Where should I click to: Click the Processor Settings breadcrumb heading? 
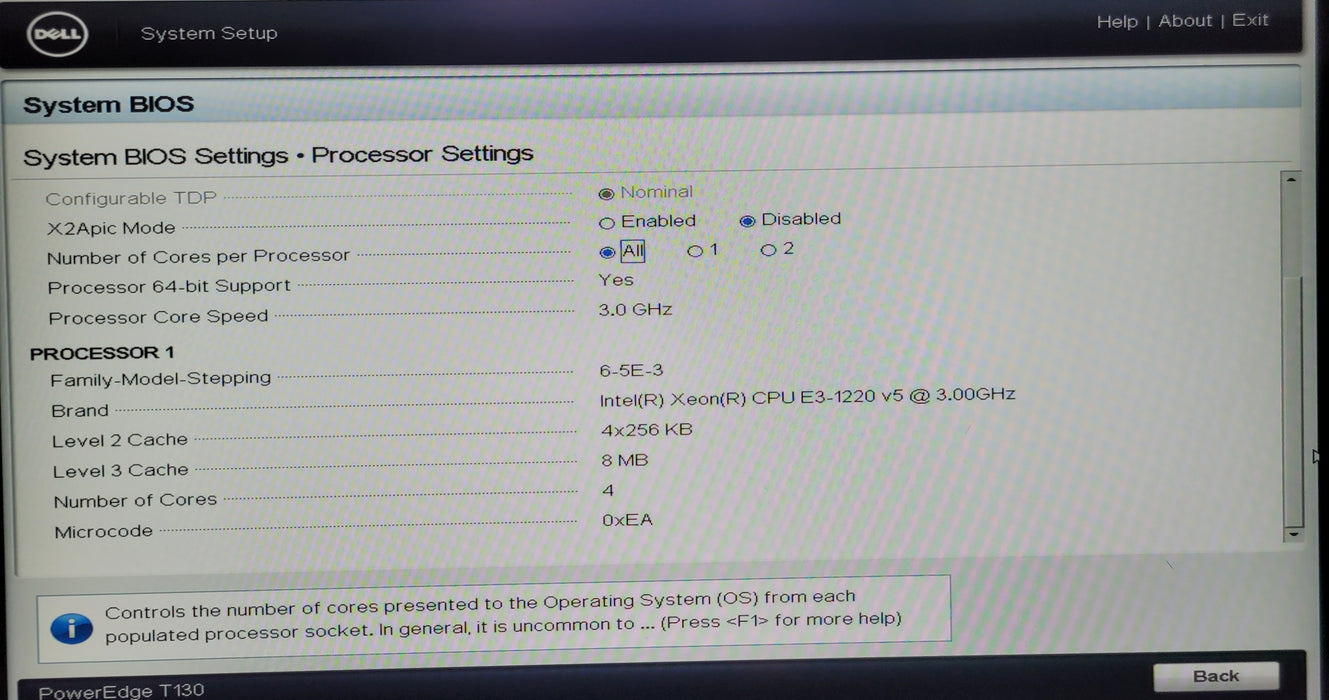point(422,155)
